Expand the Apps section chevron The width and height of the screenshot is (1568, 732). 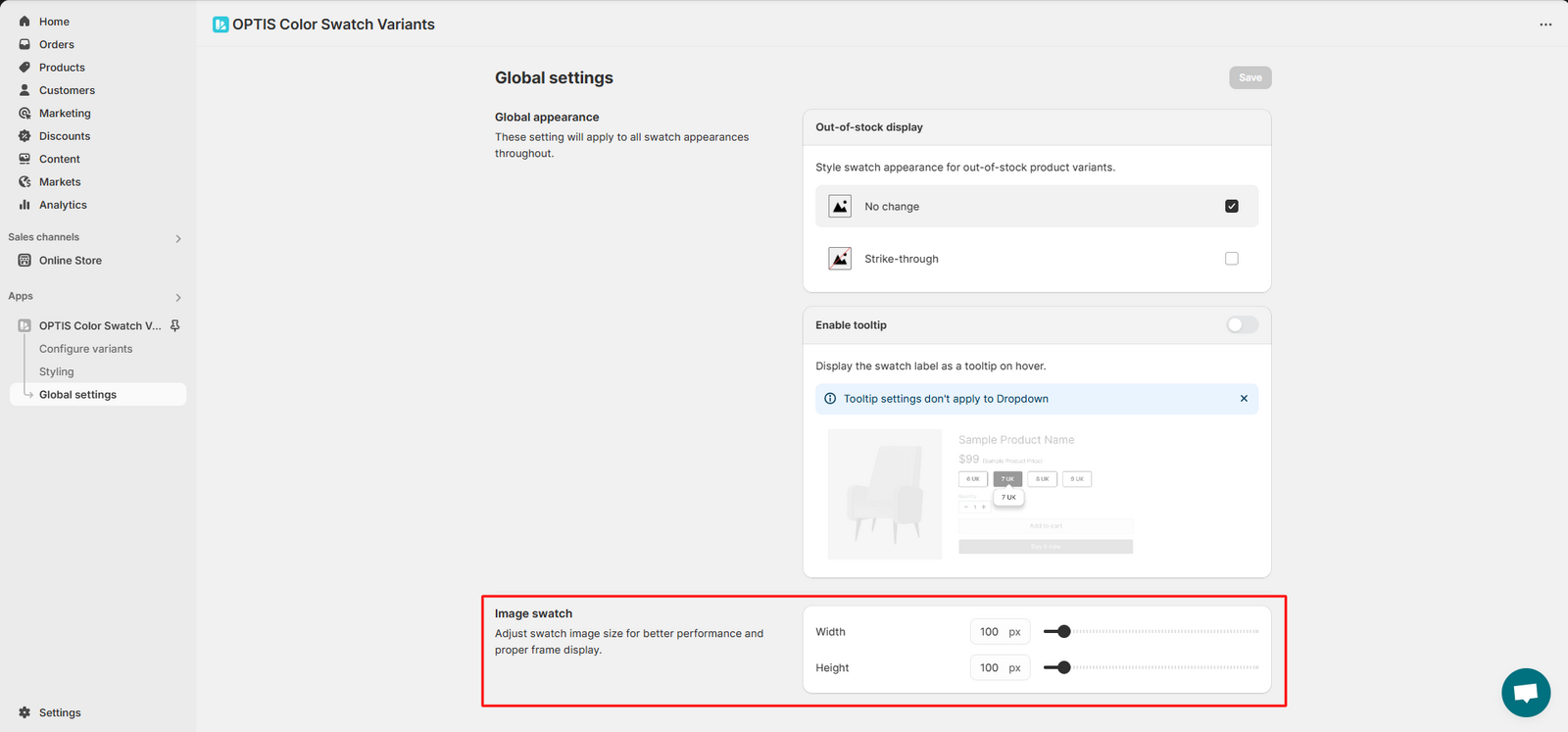tap(178, 297)
